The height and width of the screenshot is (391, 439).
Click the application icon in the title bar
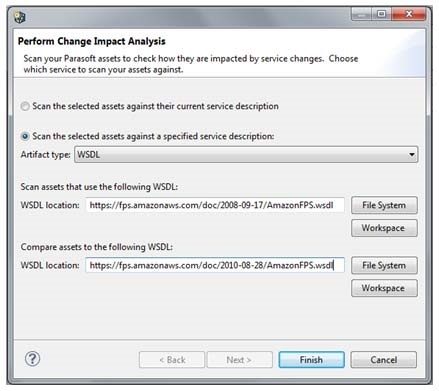click(20, 17)
